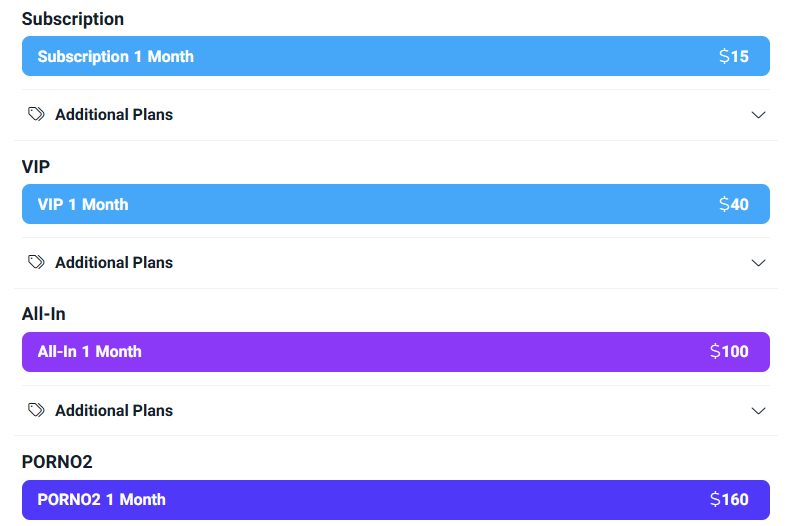
Task: Expand chevron for All-In additional plans
Action: [758, 411]
